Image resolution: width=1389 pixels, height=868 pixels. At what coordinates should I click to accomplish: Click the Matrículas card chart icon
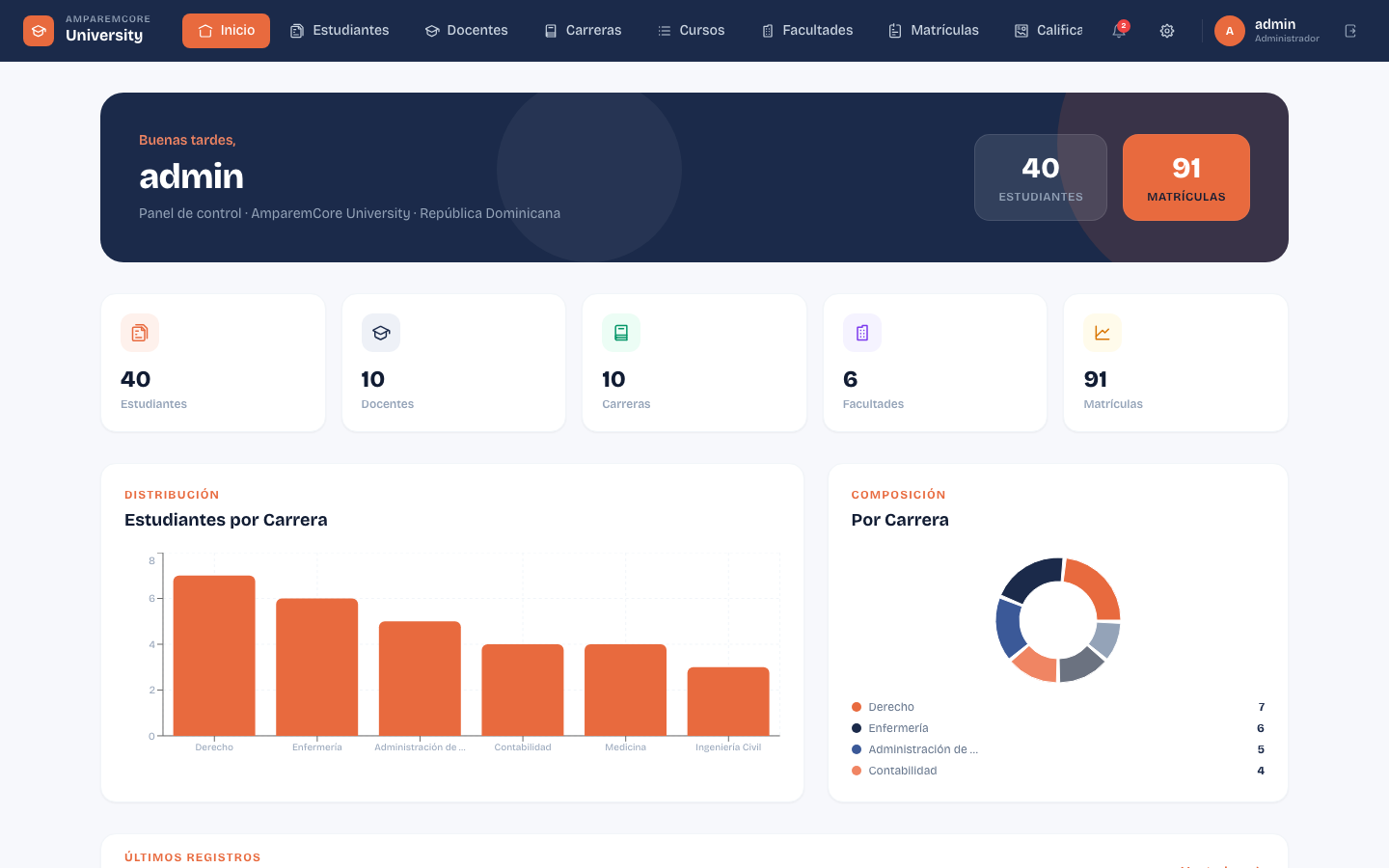(1103, 333)
